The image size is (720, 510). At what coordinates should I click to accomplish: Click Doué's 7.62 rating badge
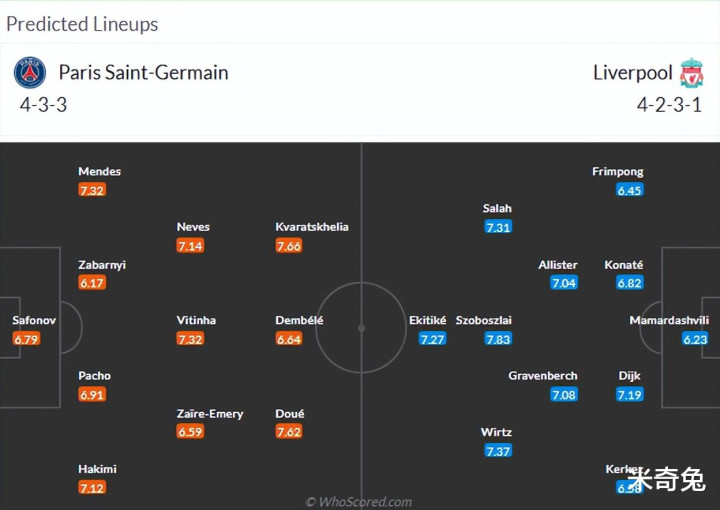point(288,432)
